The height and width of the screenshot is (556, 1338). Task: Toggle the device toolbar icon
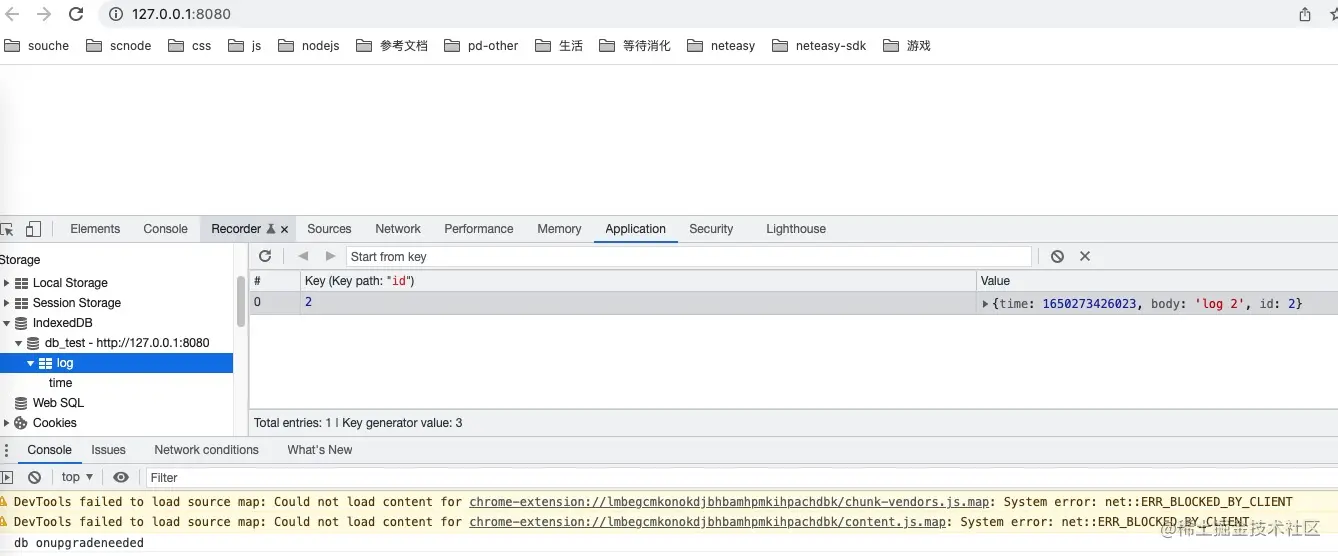33,229
